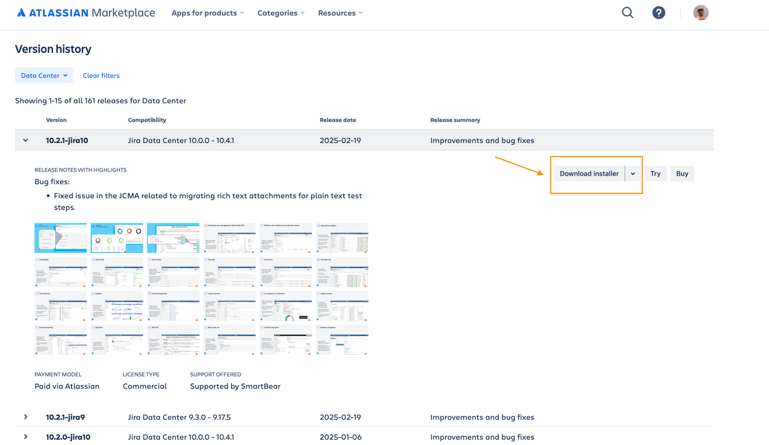769x445 pixels.
Task: Open the second screenshot thumbnail with charts
Action: point(117,238)
